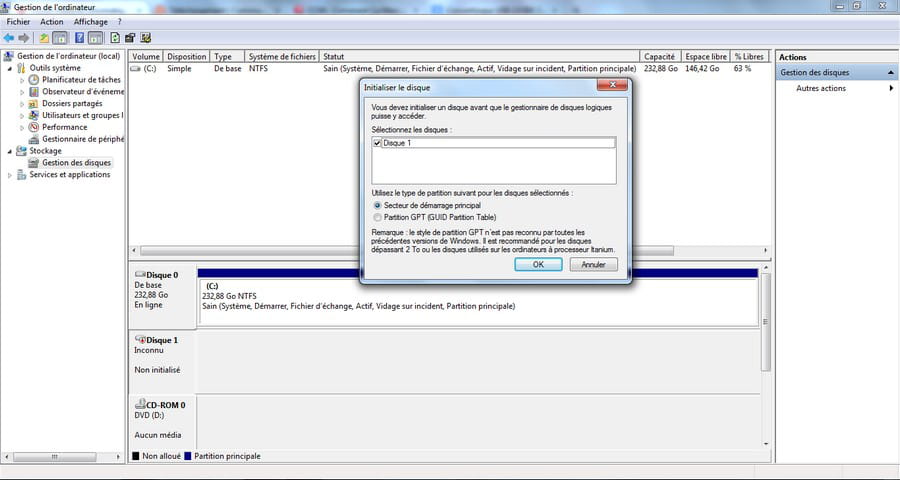Click the CD-ROM 0 drive icon
This screenshot has width=900, height=480.
pos(140,404)
